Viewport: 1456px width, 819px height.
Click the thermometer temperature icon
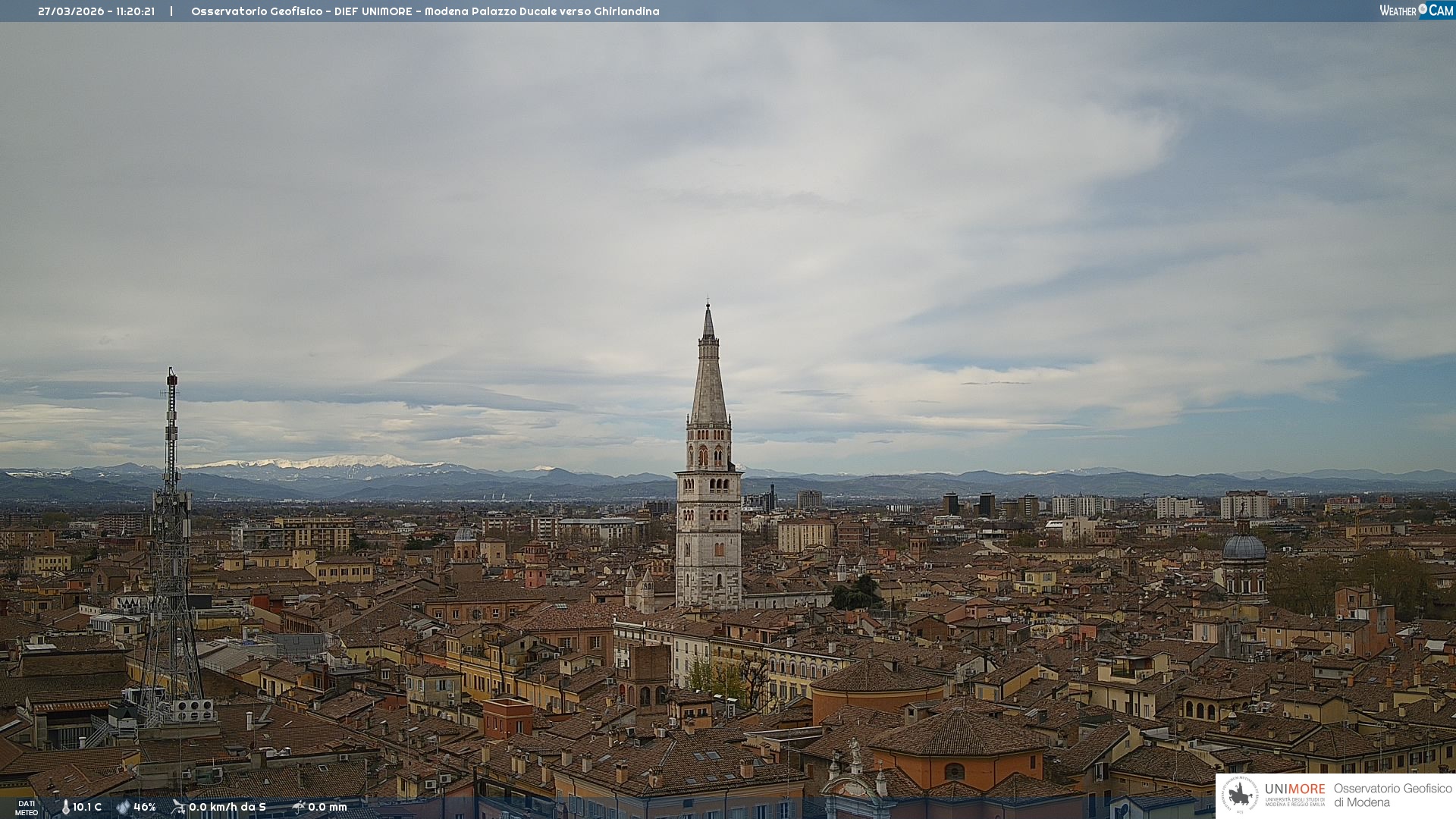(x=65, y=808)
